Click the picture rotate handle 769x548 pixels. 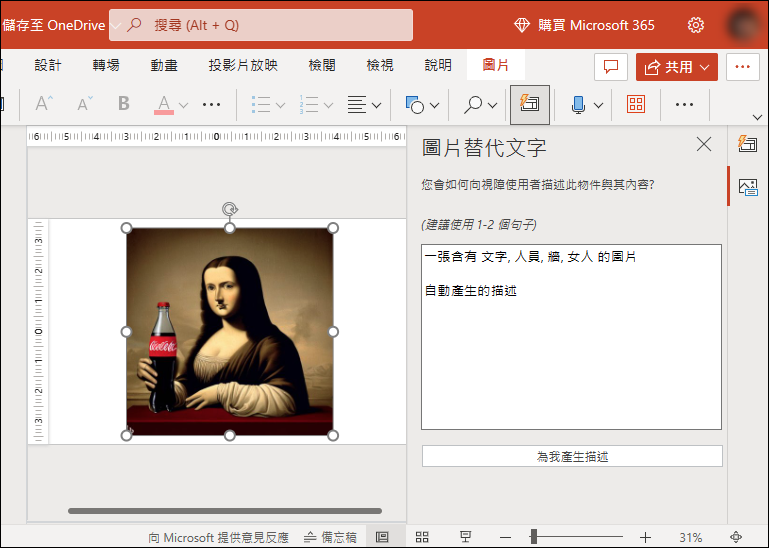[x=230, y=209]
